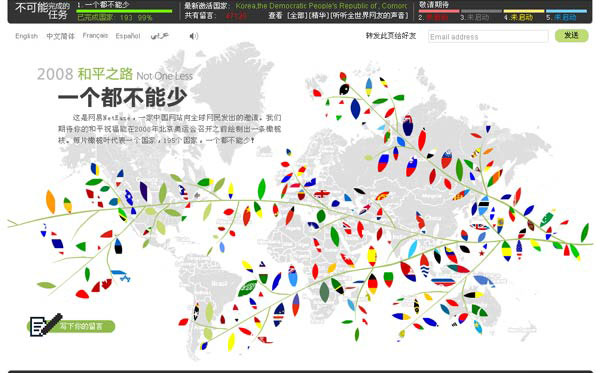This screenshot has width=600, height=373.
Task: Switch language to 中文简体
Action: click(60, 36)
